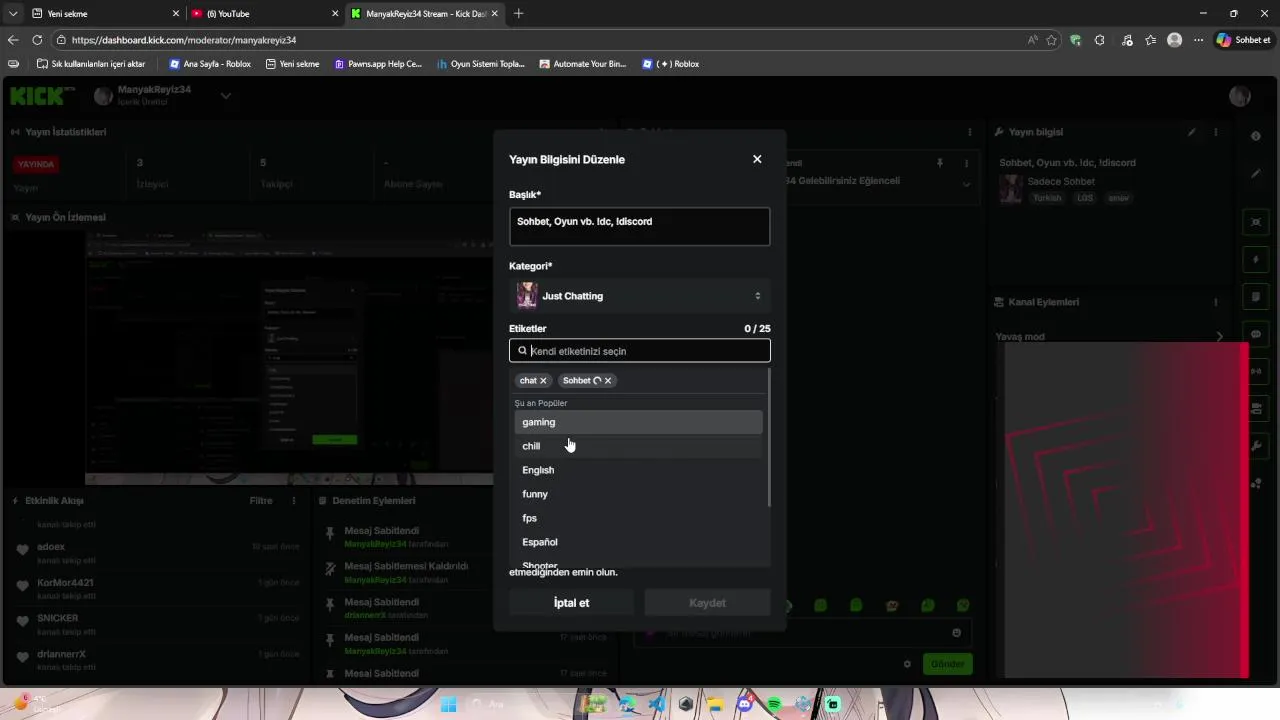This screenshot has height=720, width=1280.
Task: Click the Gönder send button
Action: [x=947, y=664]
